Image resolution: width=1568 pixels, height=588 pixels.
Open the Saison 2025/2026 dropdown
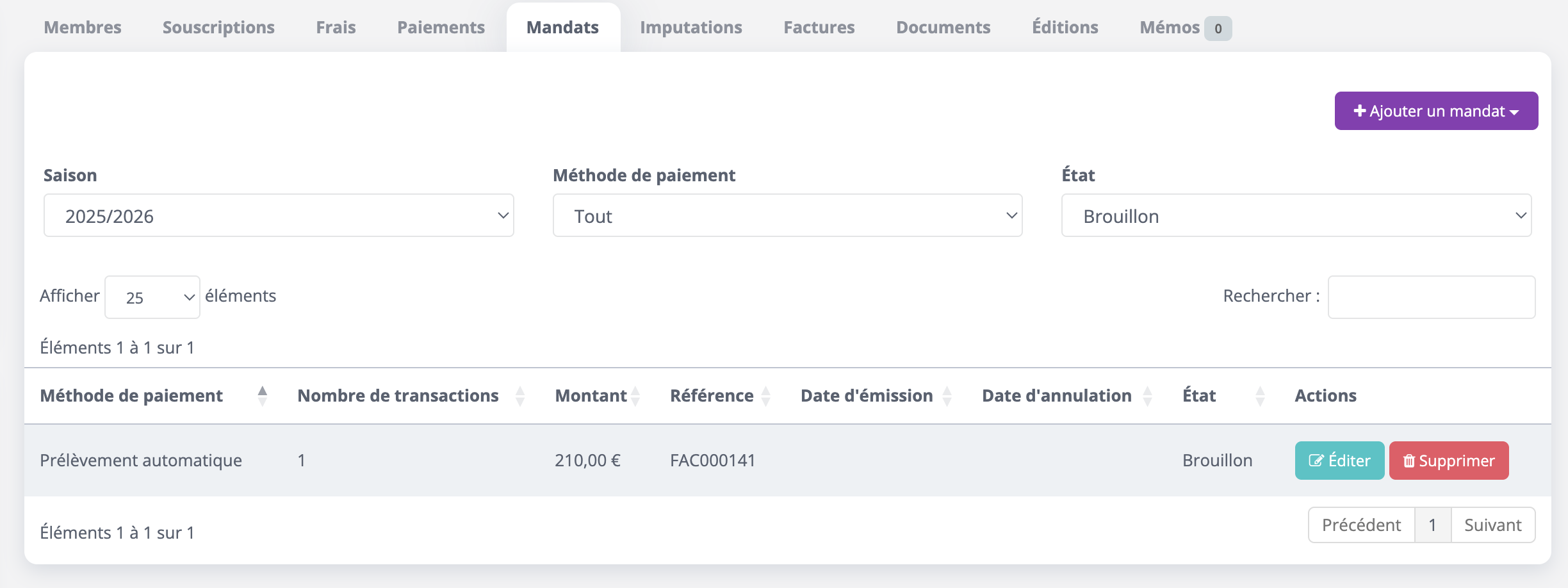click(x=279, y=216)
